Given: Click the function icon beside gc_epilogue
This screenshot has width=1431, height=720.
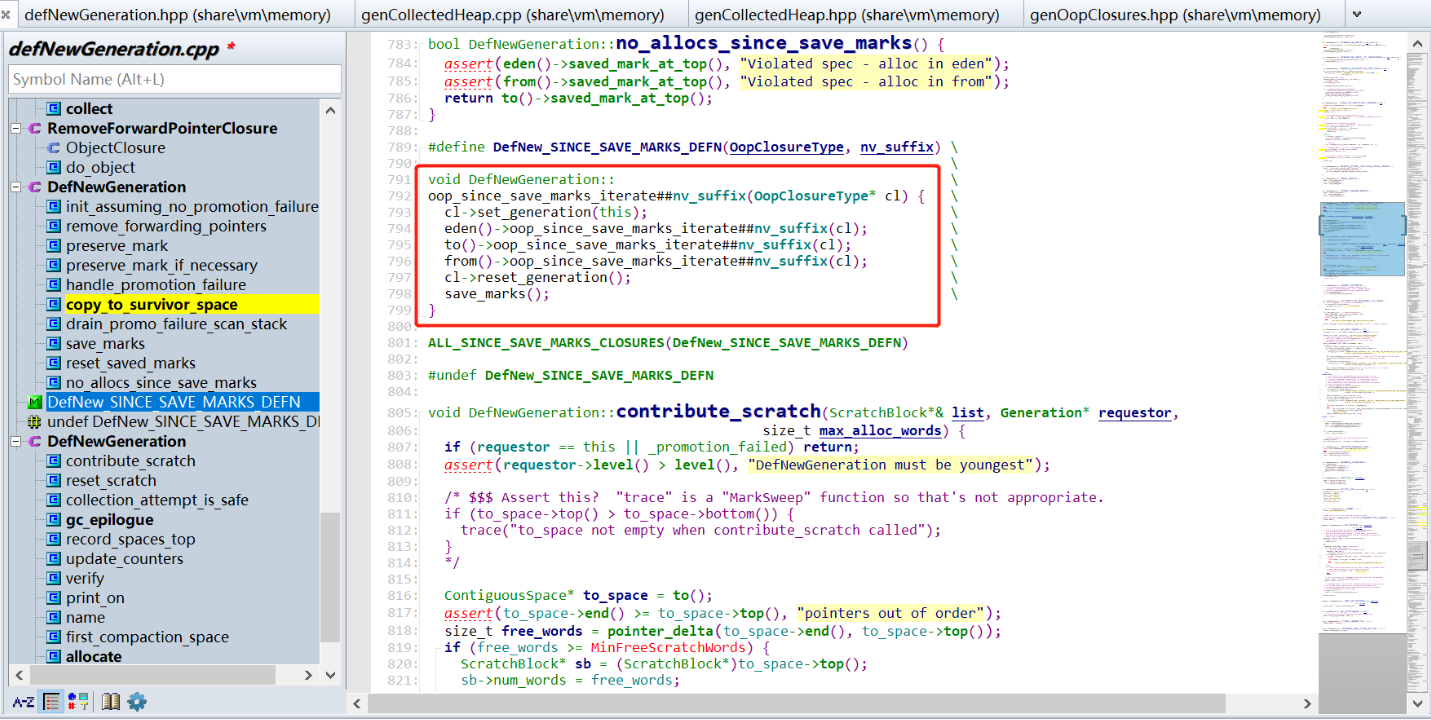Looking at the screenshot, I should pyautogui.click(x=54, y=520).
